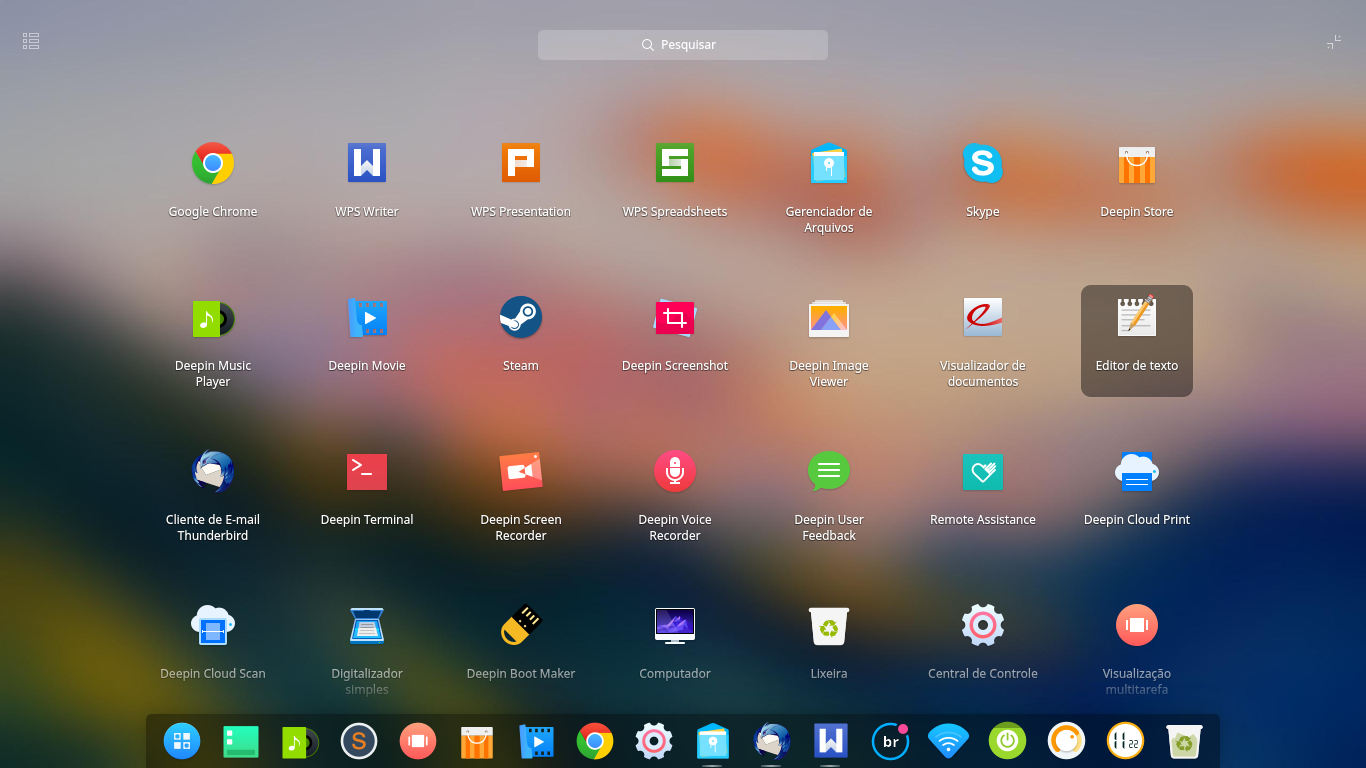Screen dimensions: 1366x768
Task: Click the green show desktop dock icon
Action: [x=241, y=741]
